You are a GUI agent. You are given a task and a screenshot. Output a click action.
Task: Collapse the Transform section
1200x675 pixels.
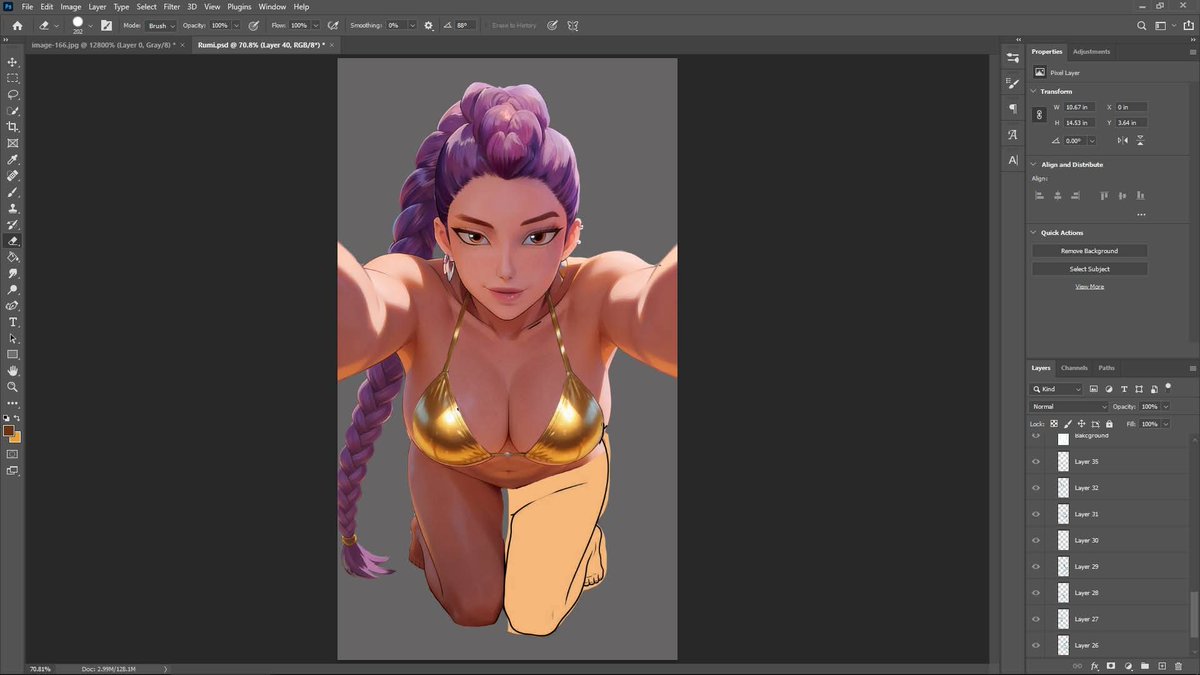(1033, 91)
